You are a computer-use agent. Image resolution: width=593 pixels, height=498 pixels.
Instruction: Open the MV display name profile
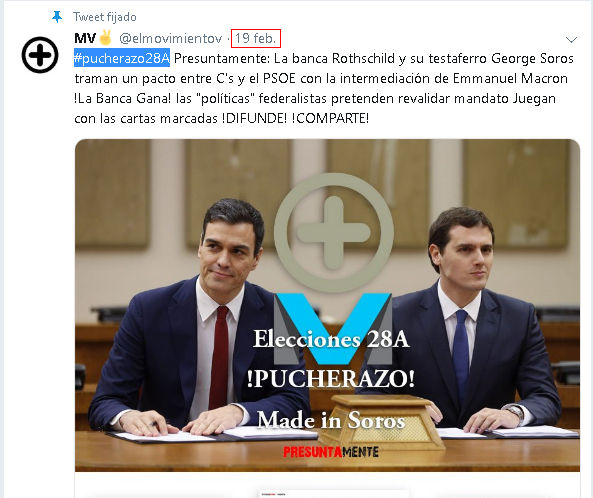coord(85,38)
